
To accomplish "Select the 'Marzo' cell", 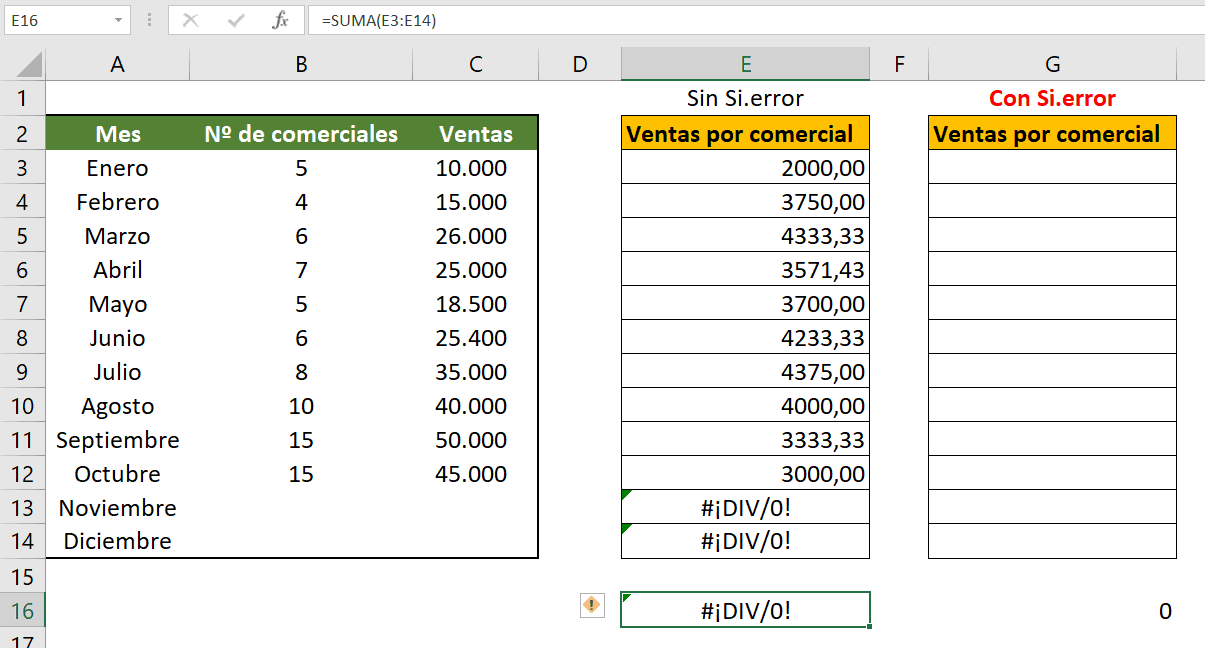I will [118, 235].
